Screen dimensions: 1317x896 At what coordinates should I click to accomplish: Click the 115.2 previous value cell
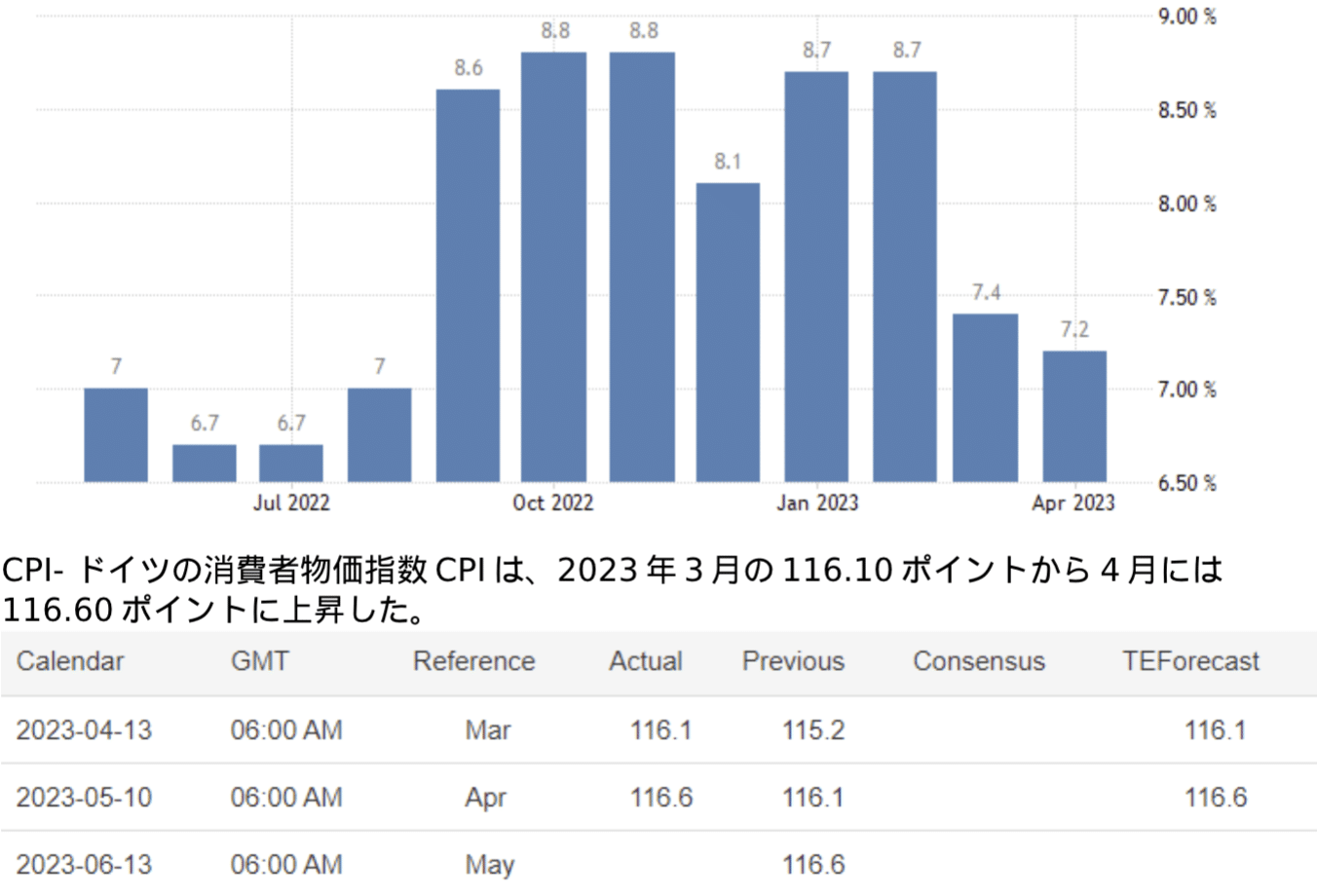812,729
